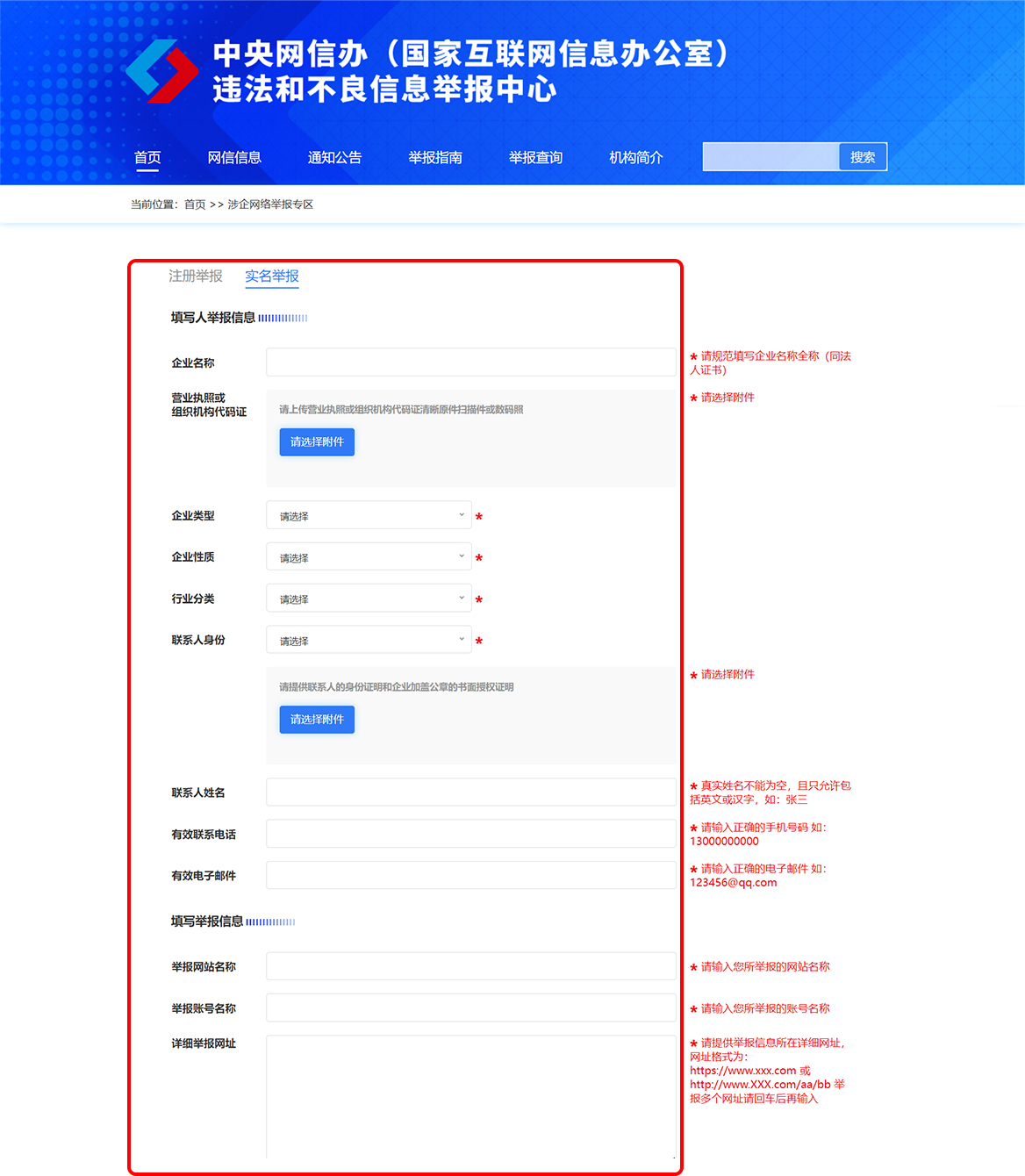
Task: Open the 举报查询 navigation item
Action: (535, 157)
